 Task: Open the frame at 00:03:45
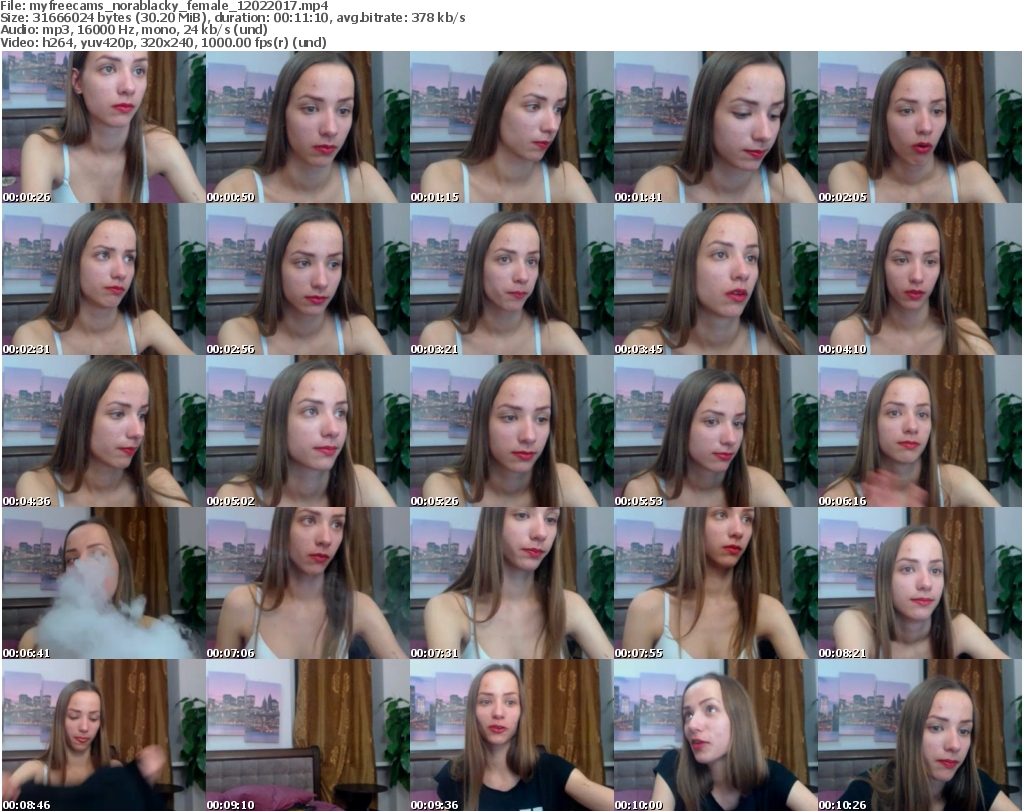pyautogui.click(x=716, y=279)
